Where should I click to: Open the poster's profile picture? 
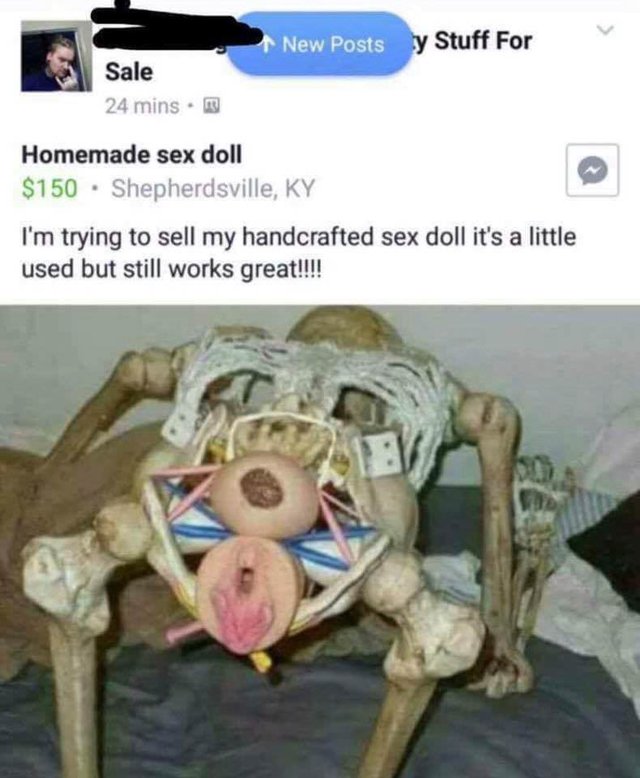tap(56, 56)
